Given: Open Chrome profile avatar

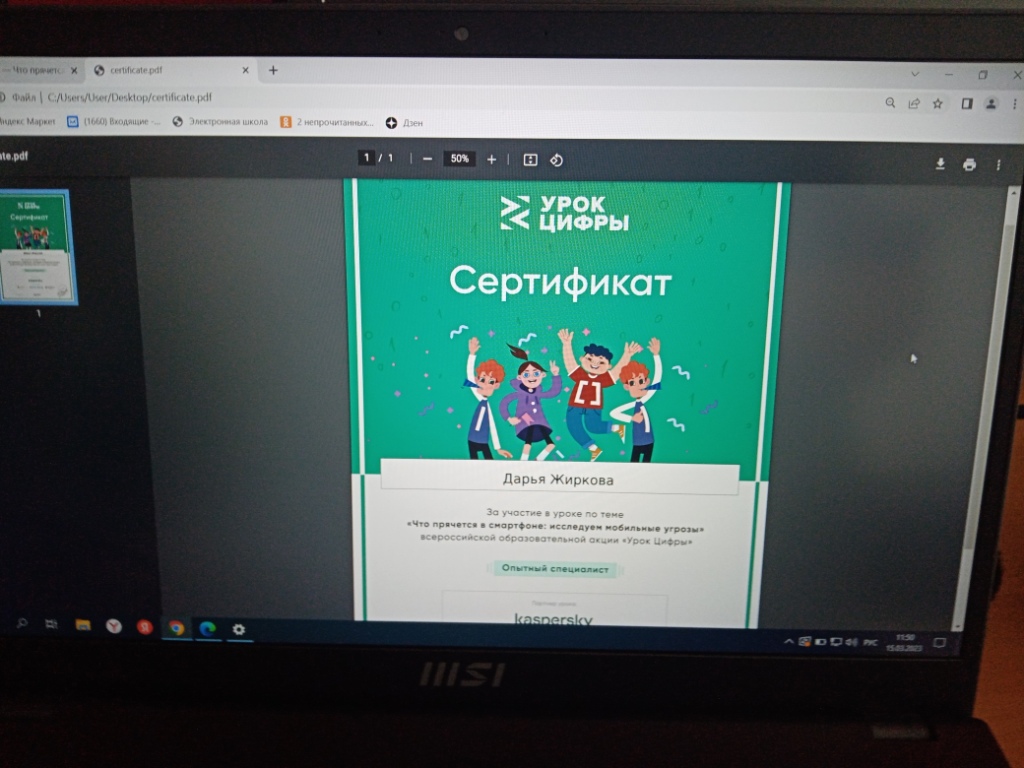Looking at the screenshot, I should pos(991,103).
